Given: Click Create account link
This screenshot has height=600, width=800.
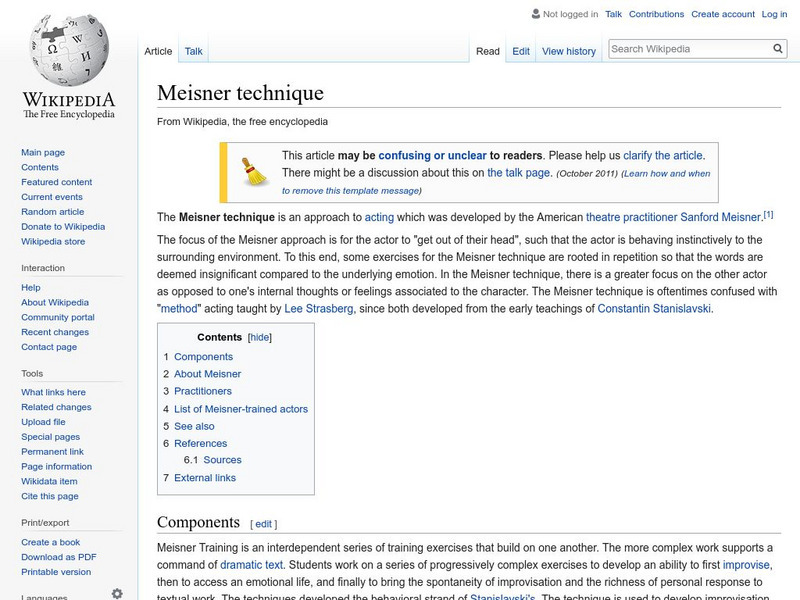Looking at the screenshot, I should pyautogui.click(x=722, y=14).
